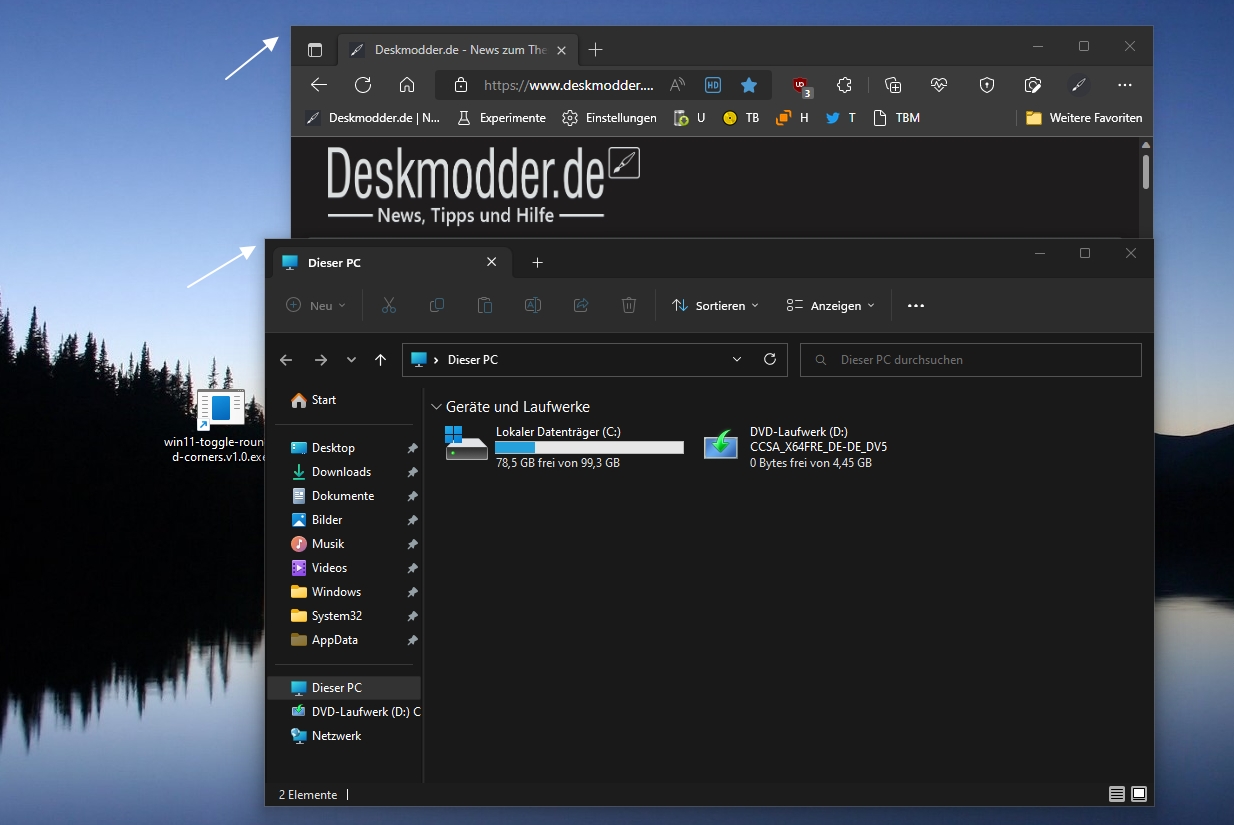Go up one folder level in Explorer
The width and height of the screenshot is (1234, 825).
pyautogui.click(x=380, y=360)
